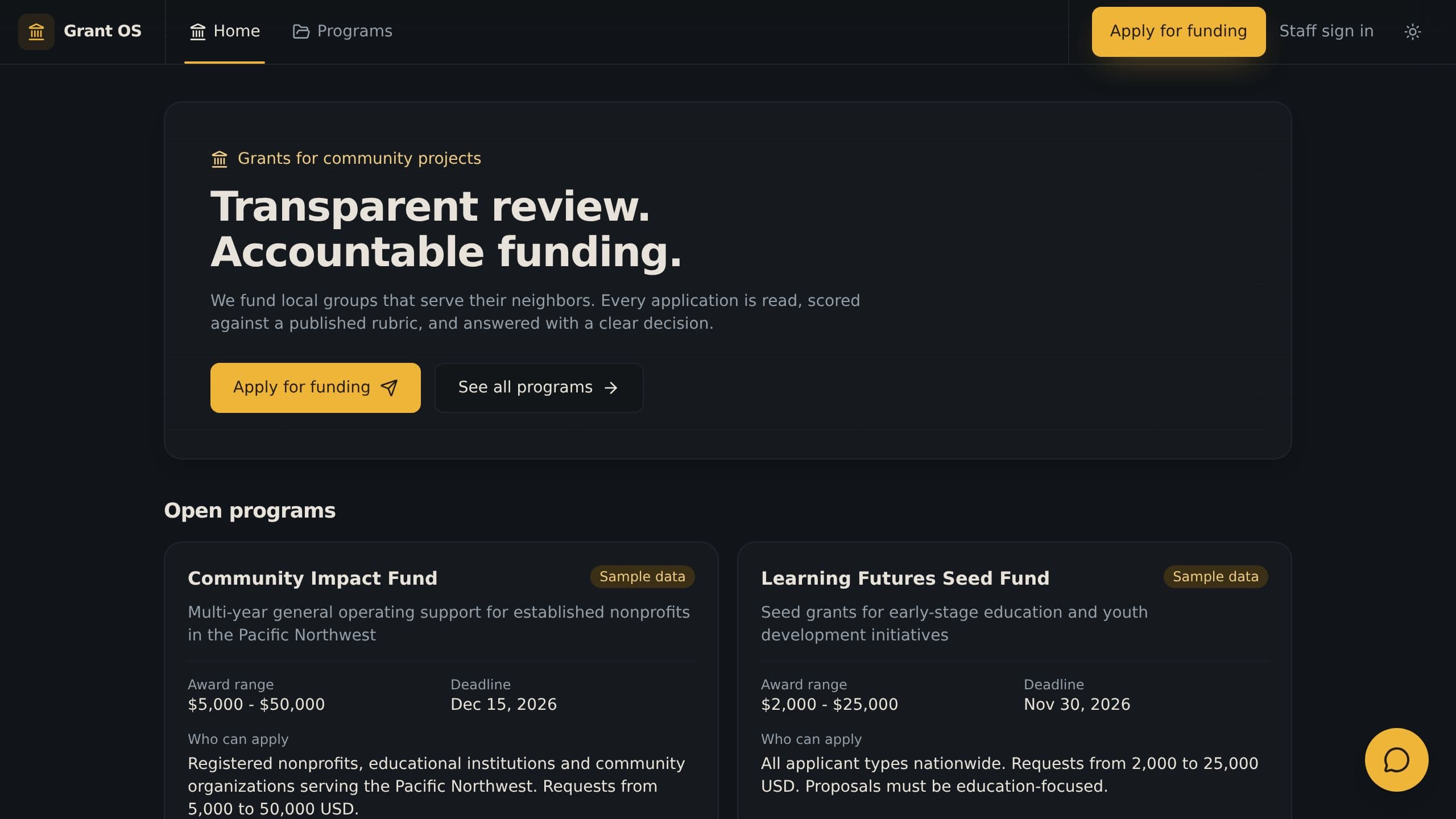
Task: Click the Open programs heading
Action: 250,511
